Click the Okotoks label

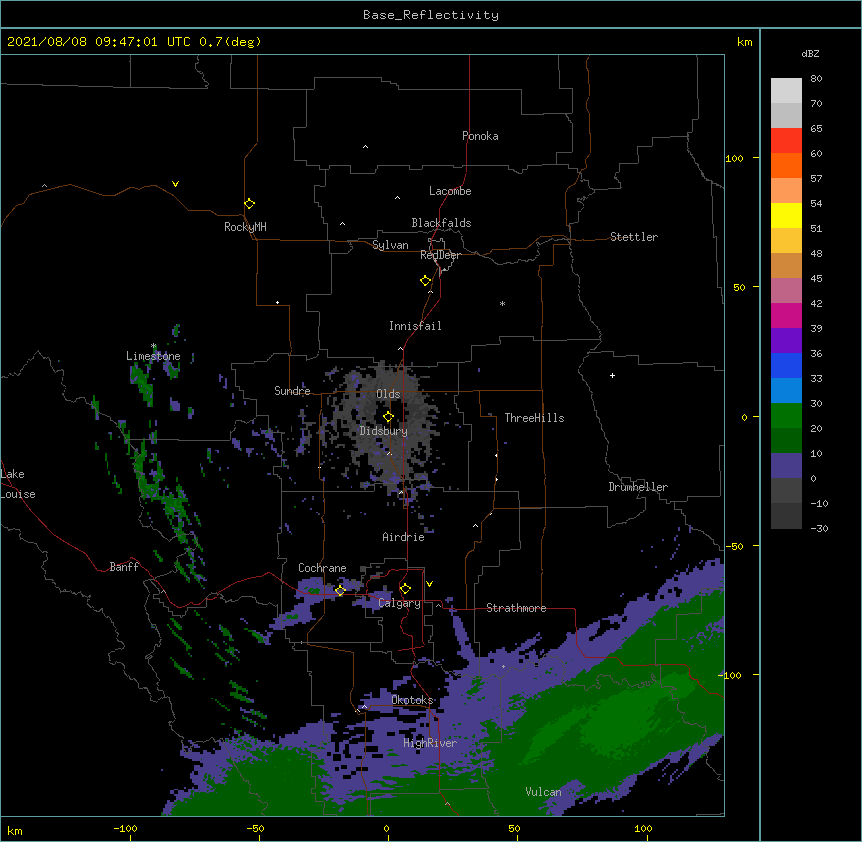point(412,700)
